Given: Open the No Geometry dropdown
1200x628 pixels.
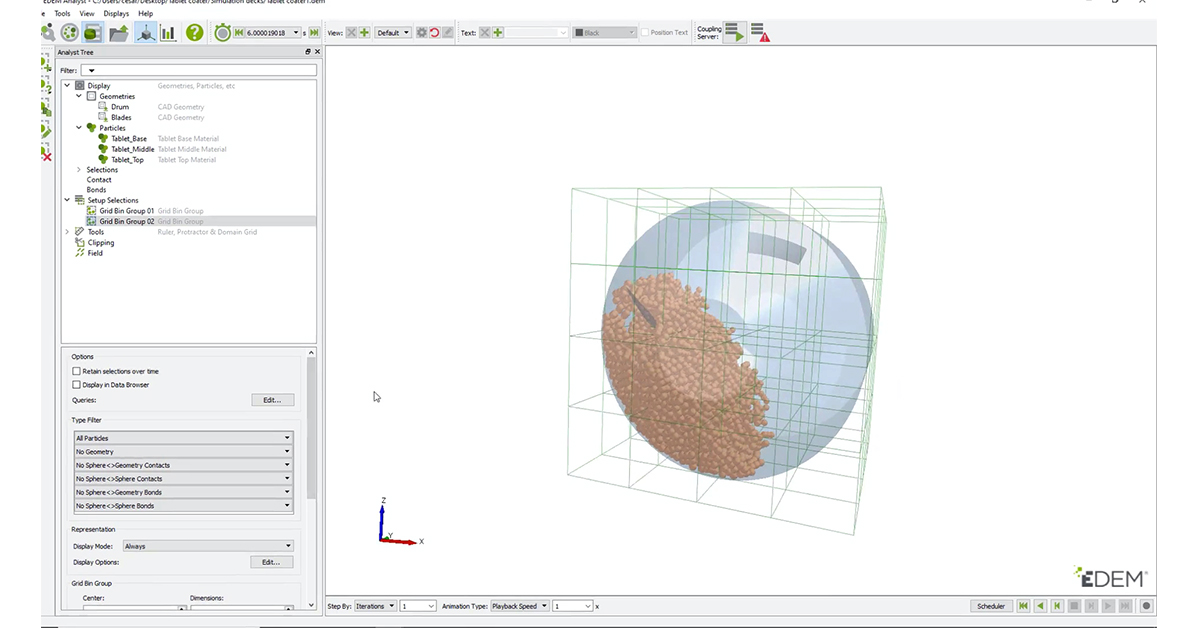Looking at the screenshot, I should click(184, 452).
